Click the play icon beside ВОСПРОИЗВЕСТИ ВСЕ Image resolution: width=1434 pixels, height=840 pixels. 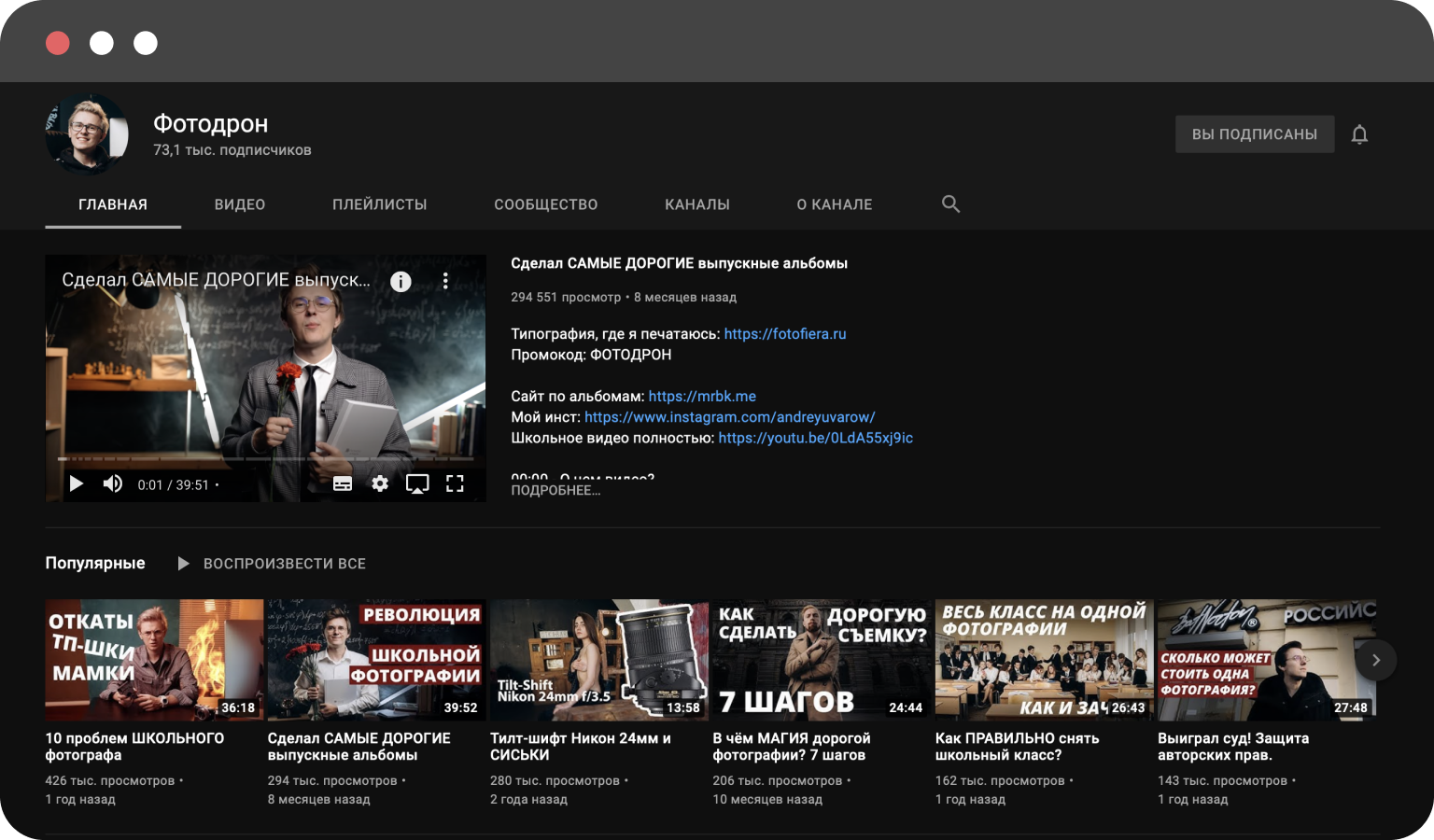click(183, 564)
